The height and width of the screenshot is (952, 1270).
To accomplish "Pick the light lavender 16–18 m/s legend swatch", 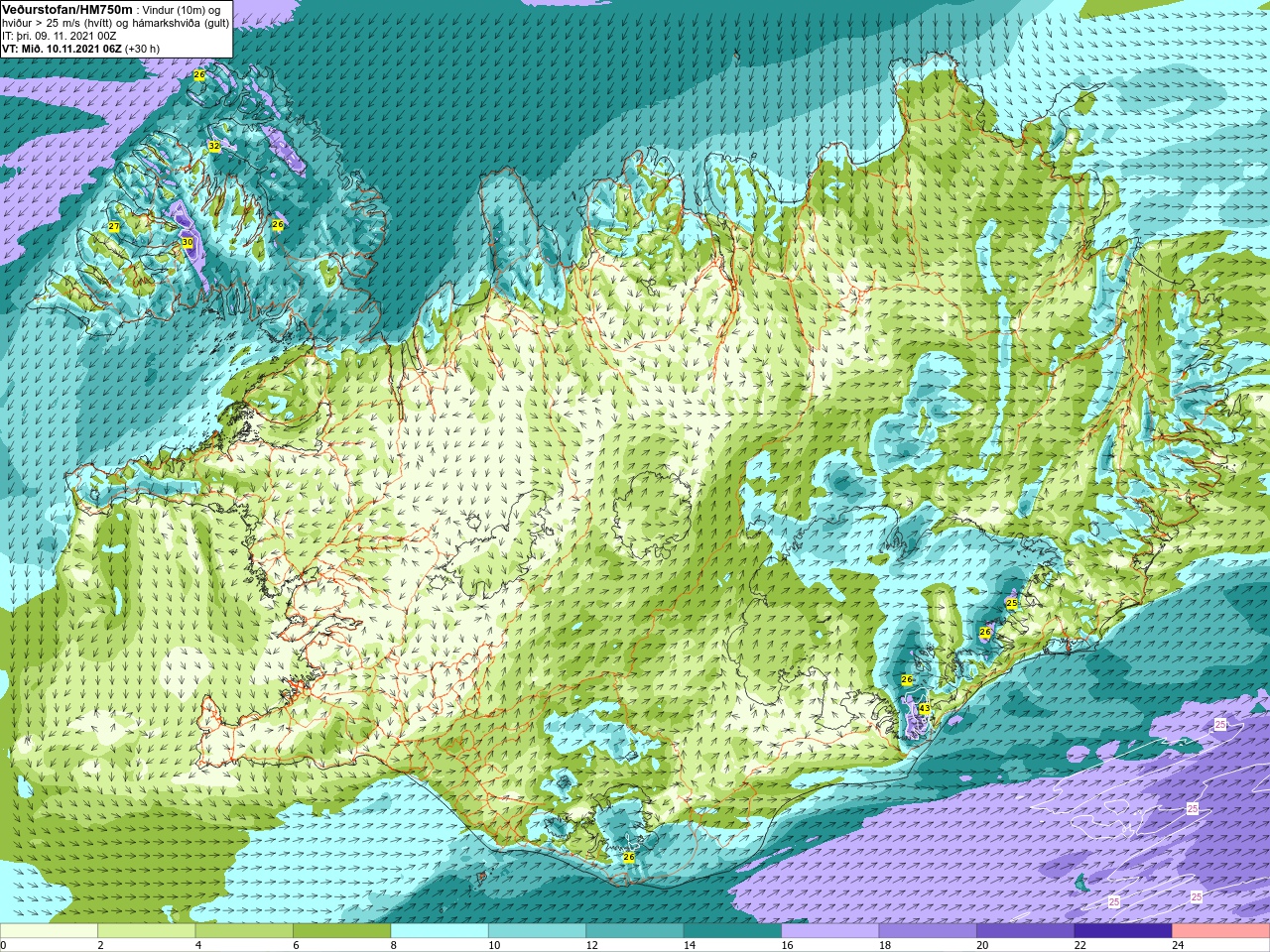I will [x=830, y=931].
